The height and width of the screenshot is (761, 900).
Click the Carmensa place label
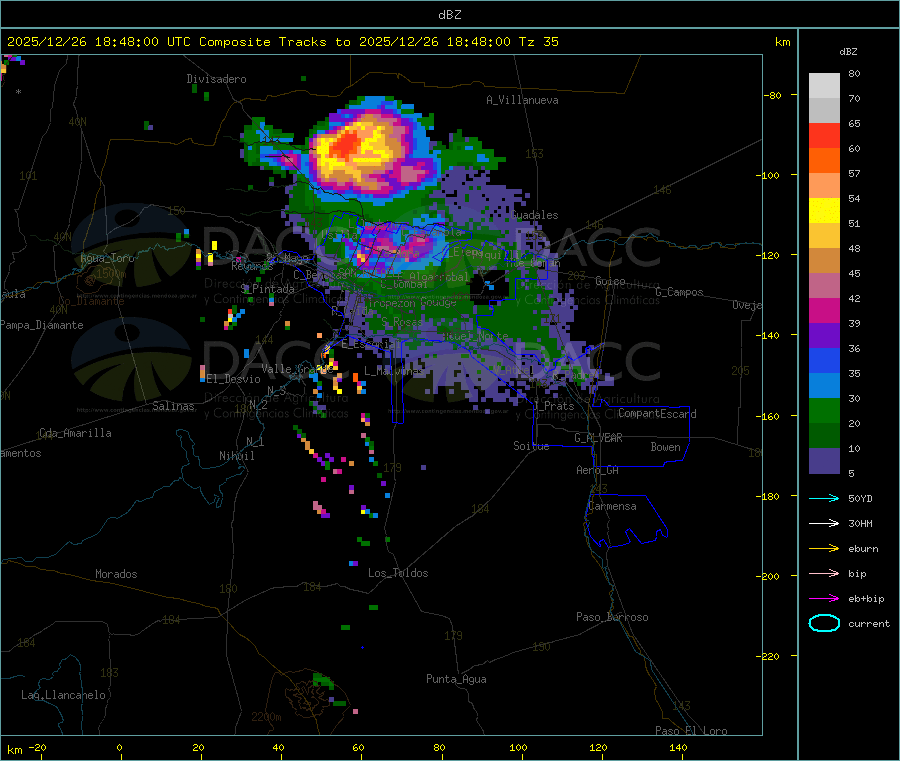612,506
